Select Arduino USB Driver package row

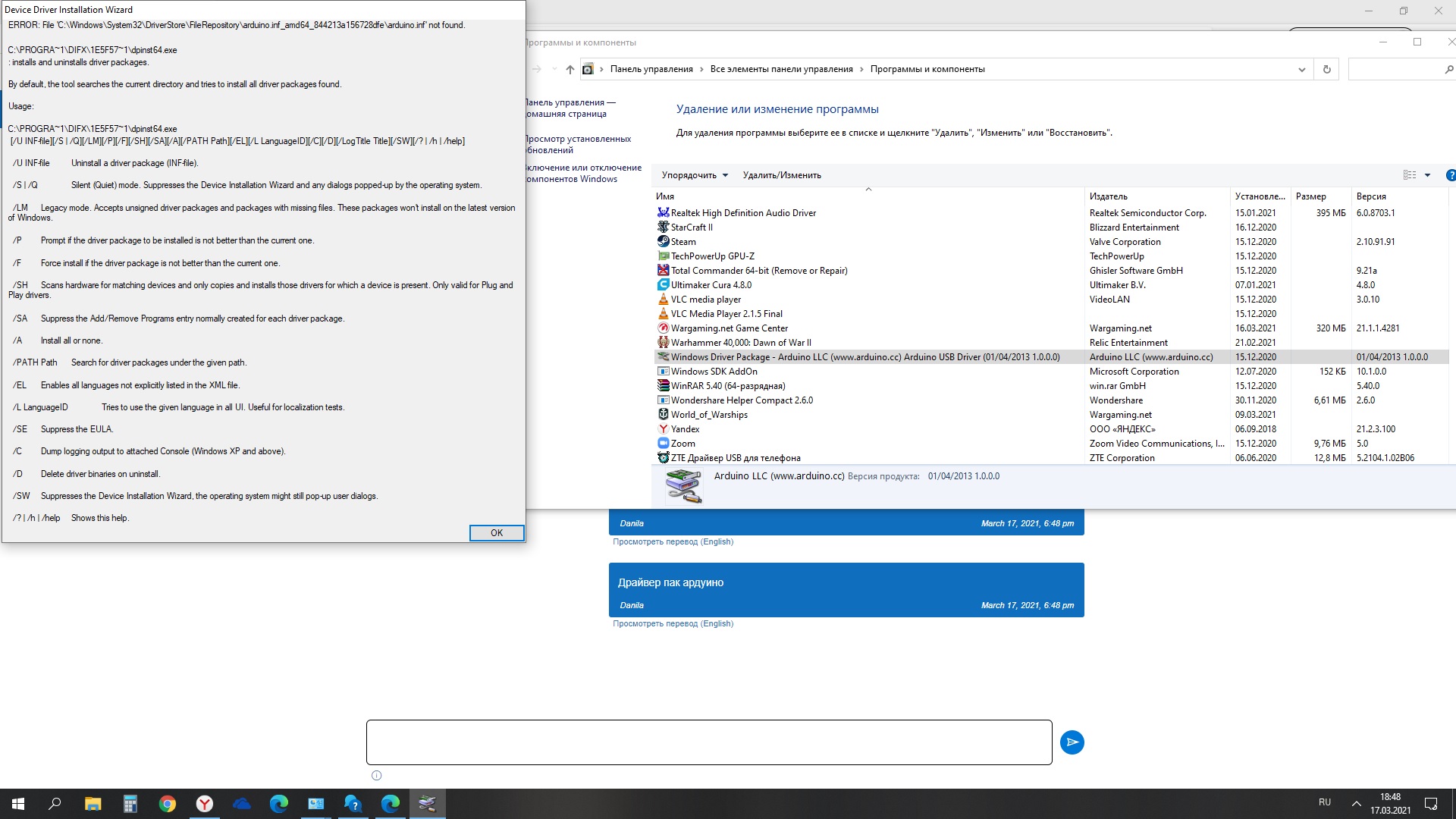1051,357
